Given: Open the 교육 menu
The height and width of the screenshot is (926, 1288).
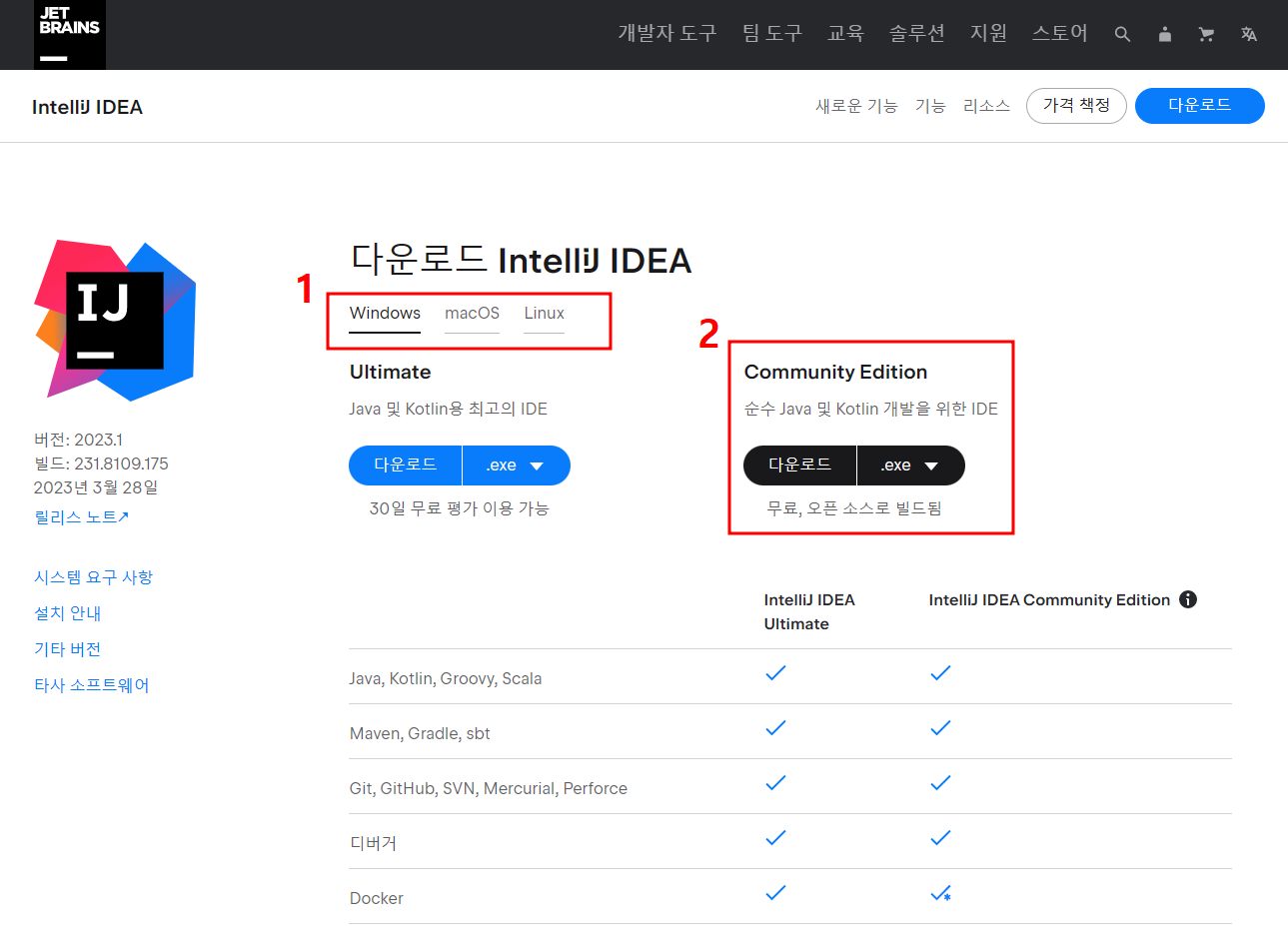Looking at the screenshot, I should pyautogui.click(x=845, y=33).
